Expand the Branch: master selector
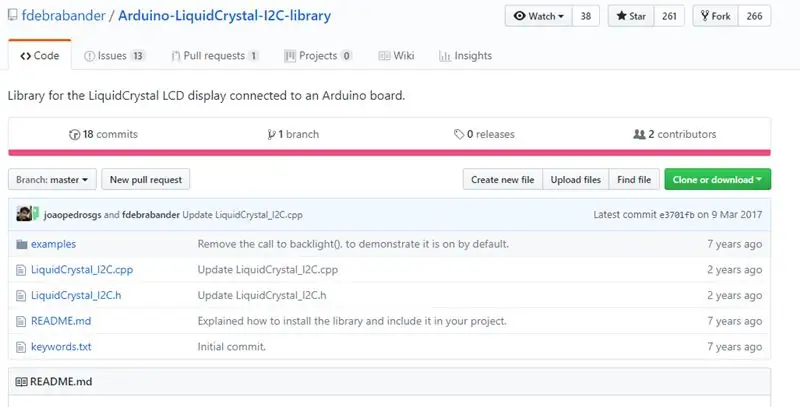 tap(52, 180)
